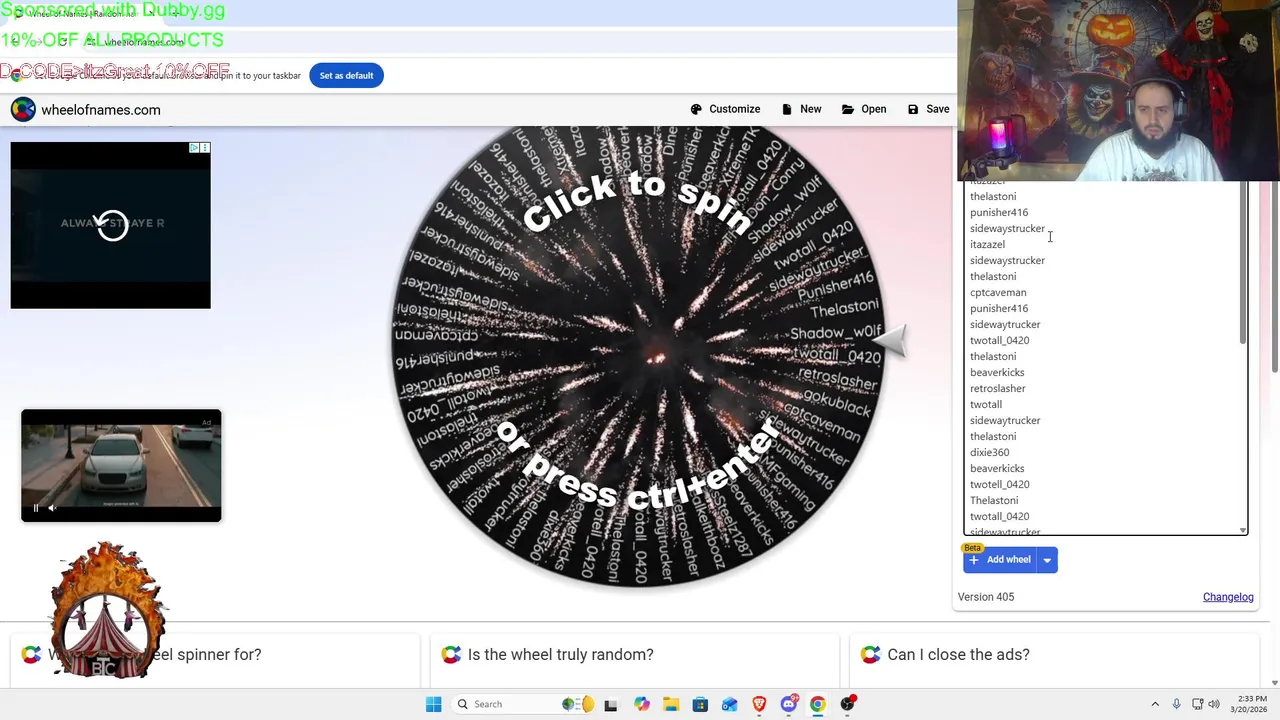Select the 'dixie360' entry in the list
1280x720 pixels.
click(989, 452)
